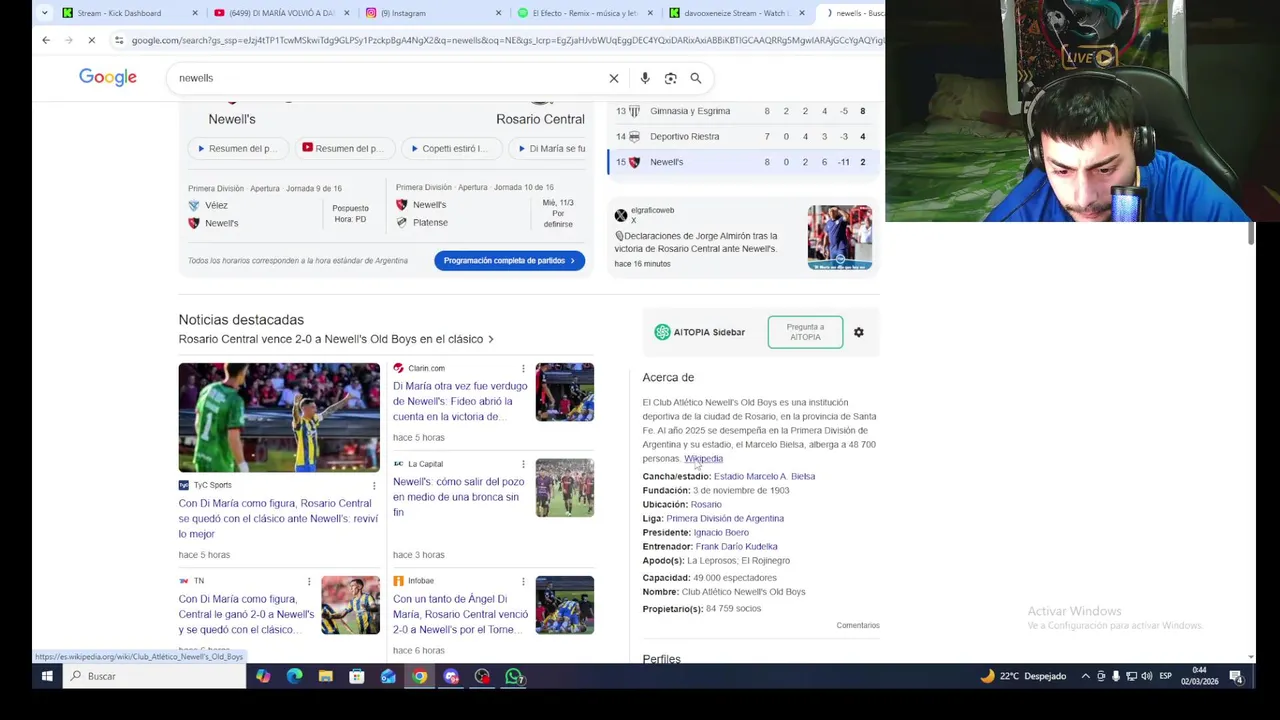Viewport: 1280px width, 720px height.
Task: Open WhatsApp from taskbar
Action: 514,676
